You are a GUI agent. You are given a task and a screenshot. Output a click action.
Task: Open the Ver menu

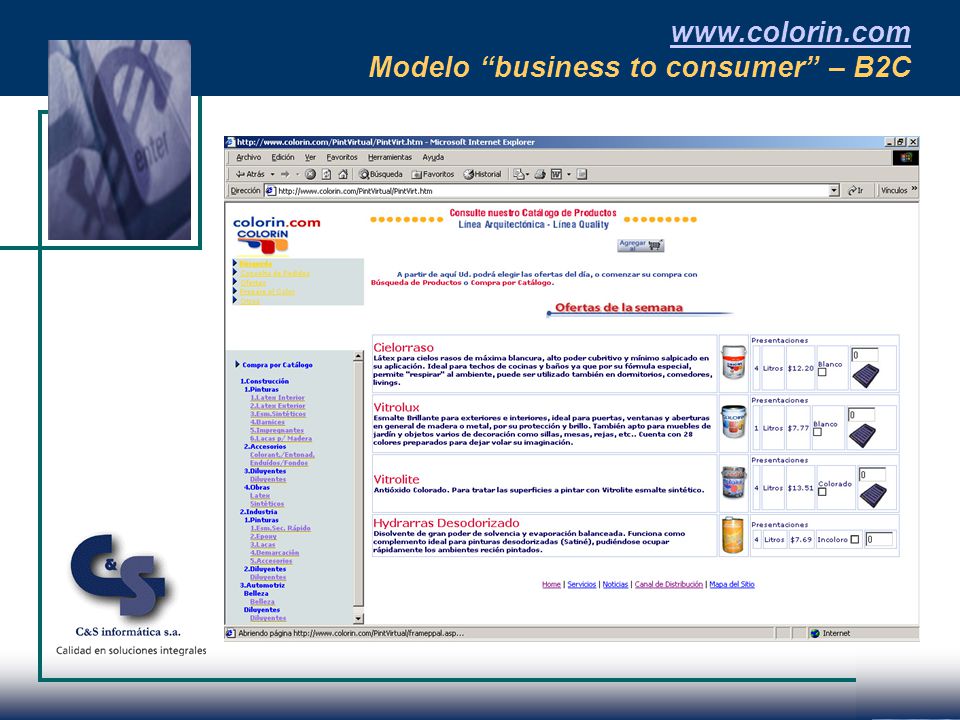310,158
